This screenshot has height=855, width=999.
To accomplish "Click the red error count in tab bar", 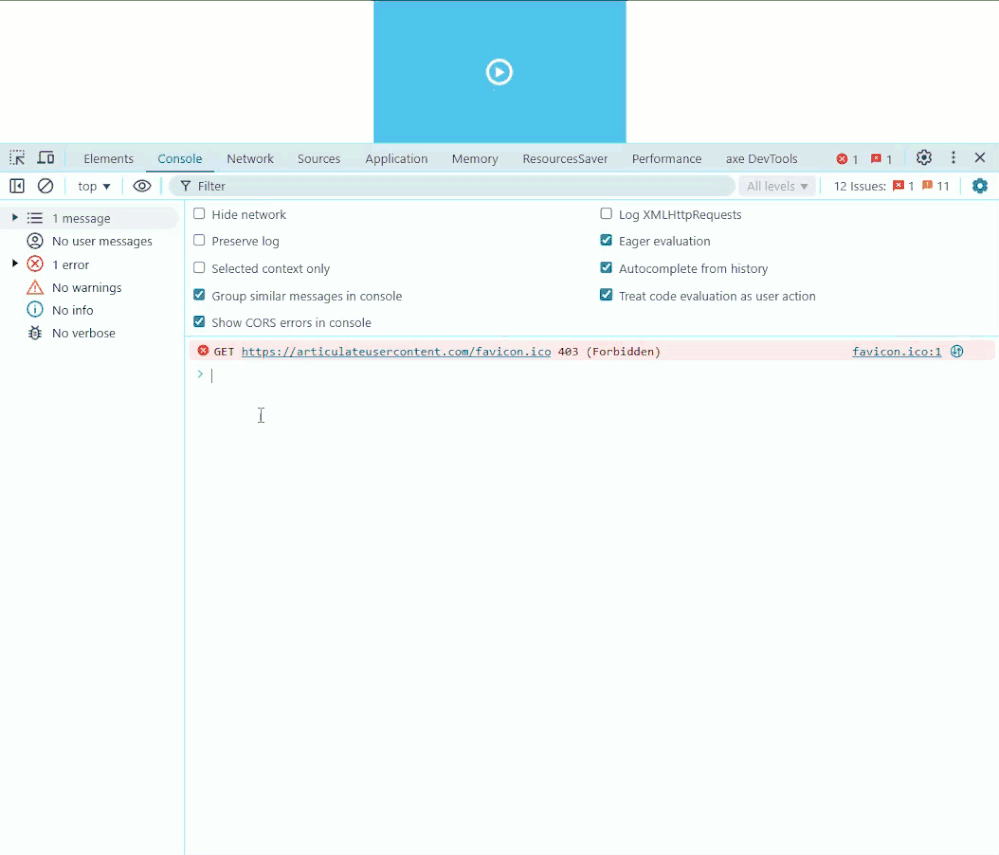I will coord(847,159).
